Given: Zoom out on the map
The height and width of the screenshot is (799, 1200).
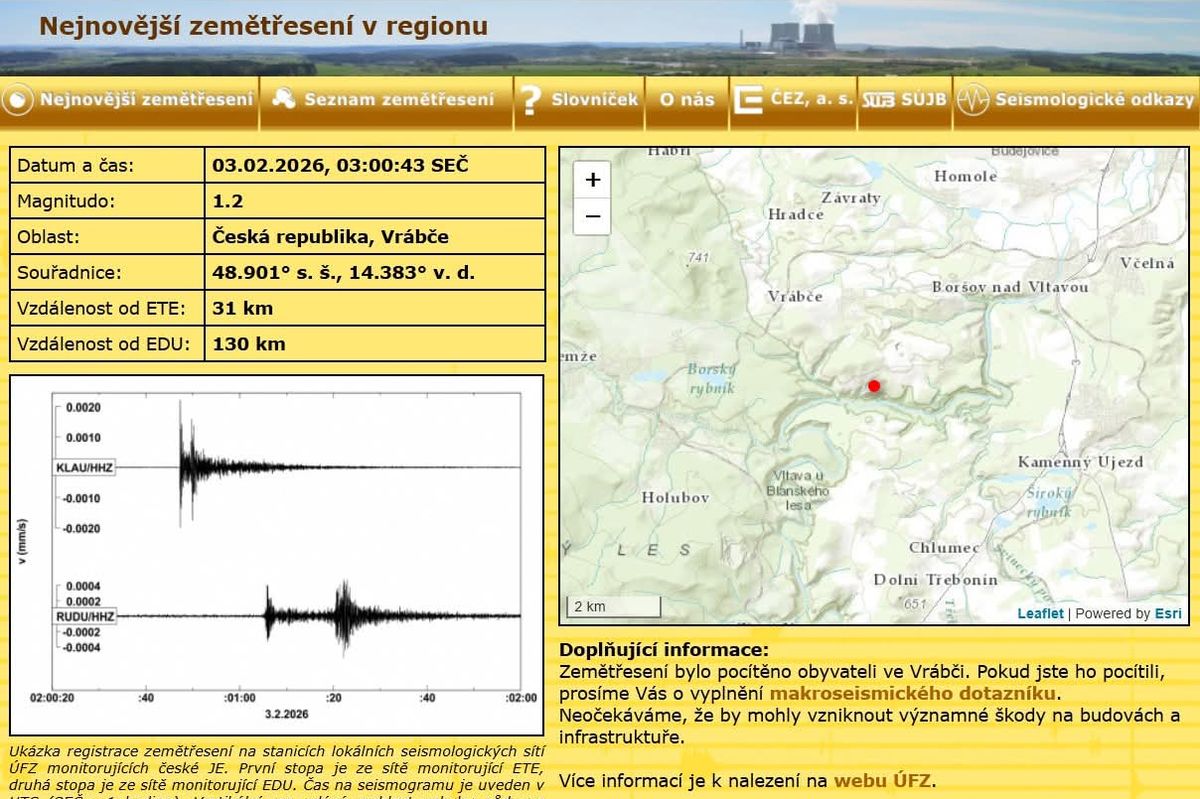Looking at the screenshot, I should (x=593, y=216).
